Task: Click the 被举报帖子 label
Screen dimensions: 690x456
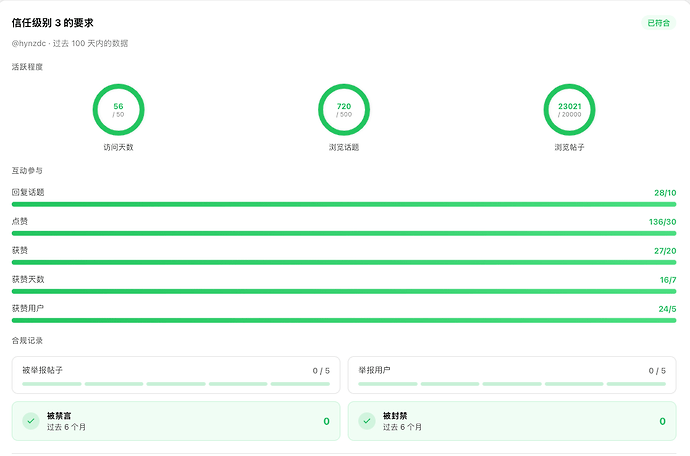Action: coord(43,370)
